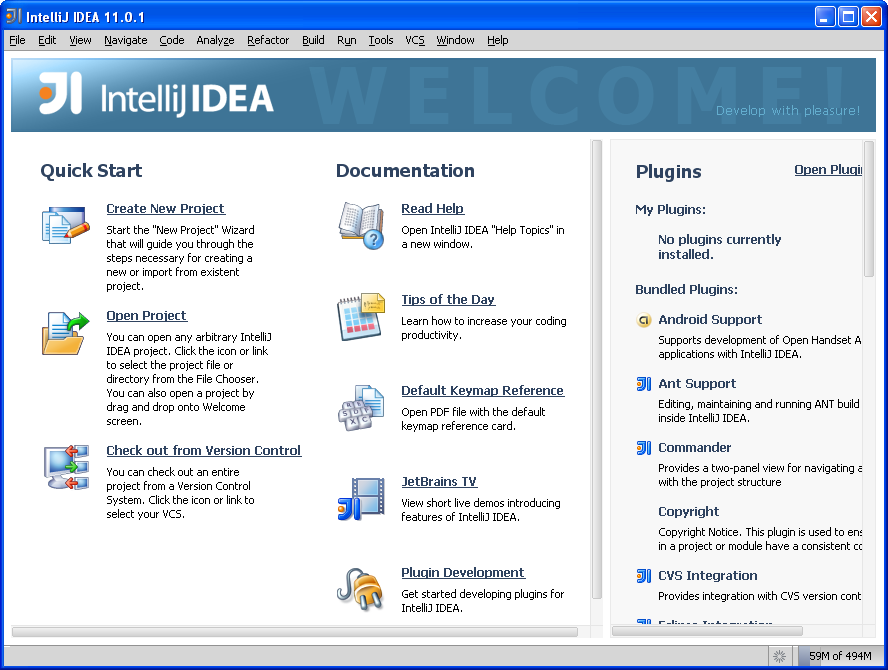This screenshot has width=888, height=670.
Task: Follow the Open Project link
Action: pyautogui.click(x=146, y=315)
